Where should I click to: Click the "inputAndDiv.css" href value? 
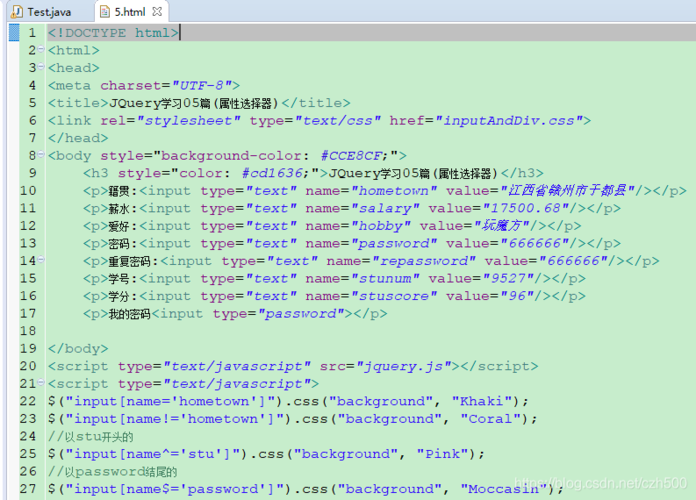click(509, 120)
